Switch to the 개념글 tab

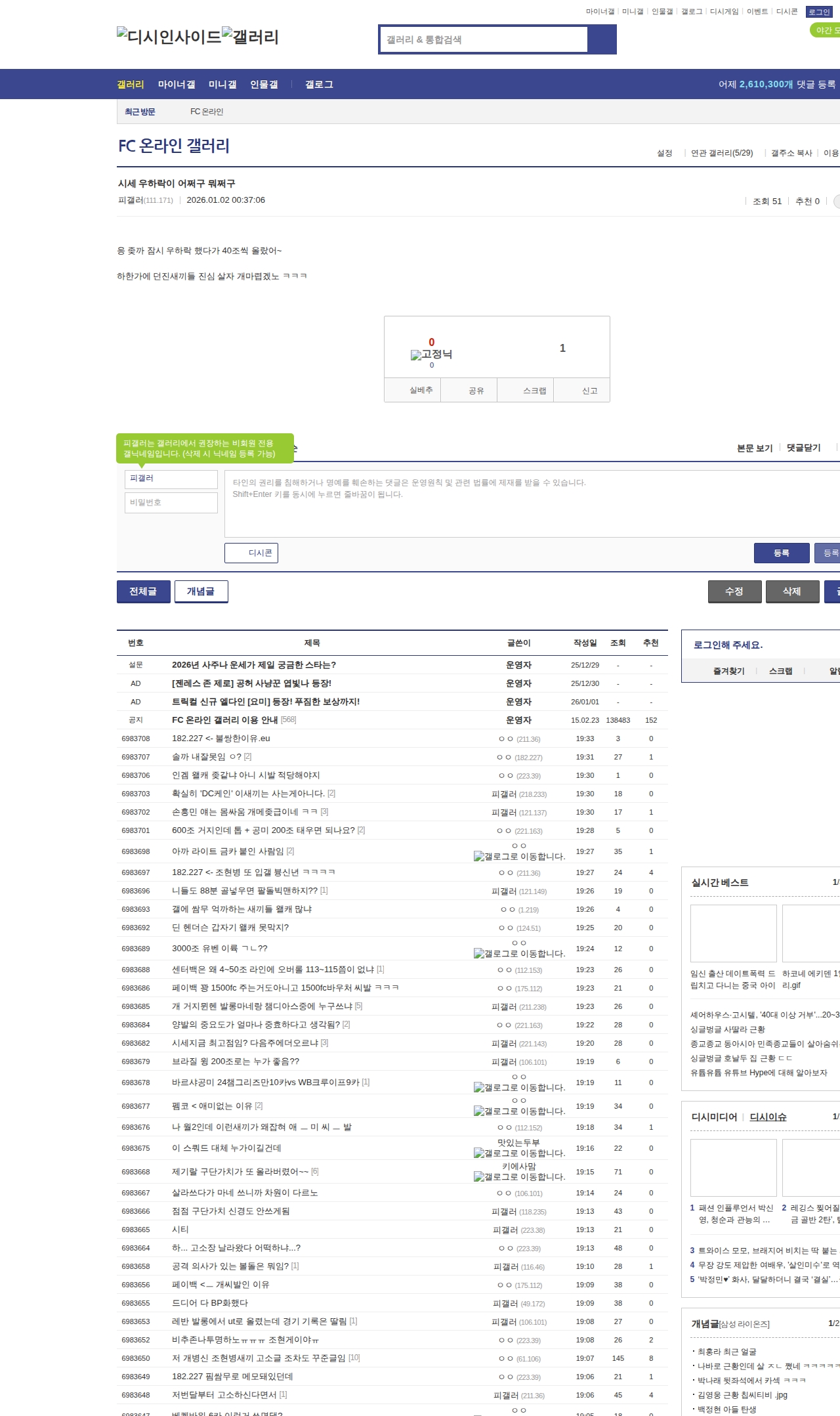click(x=201, y=591)
